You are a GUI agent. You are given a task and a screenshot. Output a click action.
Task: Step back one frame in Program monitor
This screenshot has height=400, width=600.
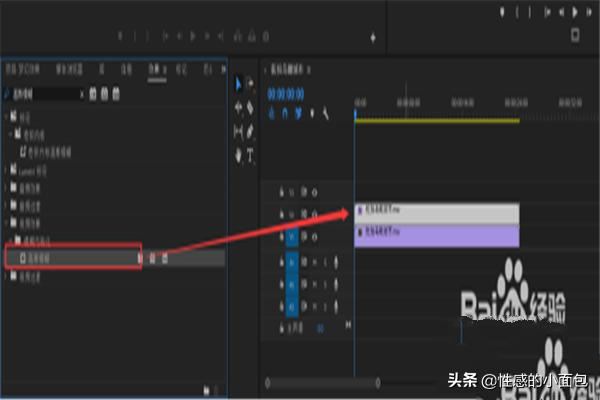pyautogui.click(x=561, y=12)
